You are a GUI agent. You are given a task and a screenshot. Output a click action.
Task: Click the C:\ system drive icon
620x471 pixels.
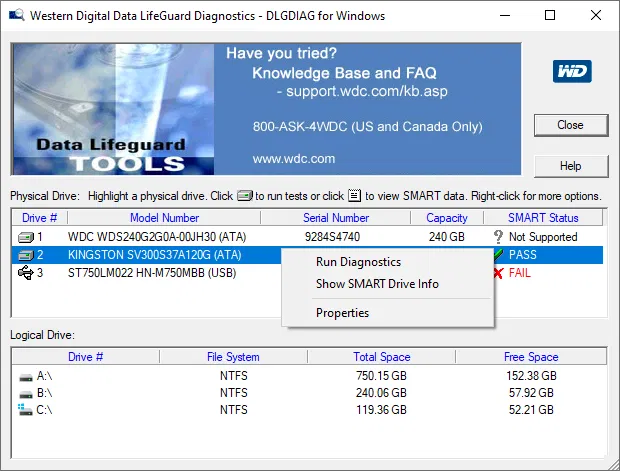pos(25,410)
